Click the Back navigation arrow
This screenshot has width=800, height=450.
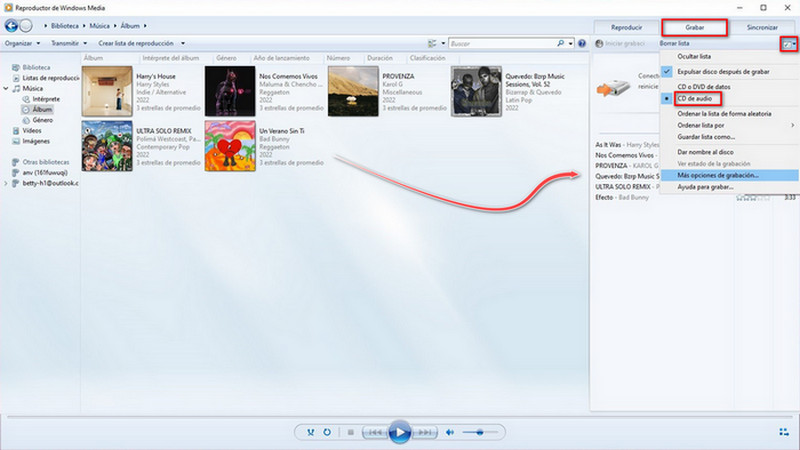(11, 26)
